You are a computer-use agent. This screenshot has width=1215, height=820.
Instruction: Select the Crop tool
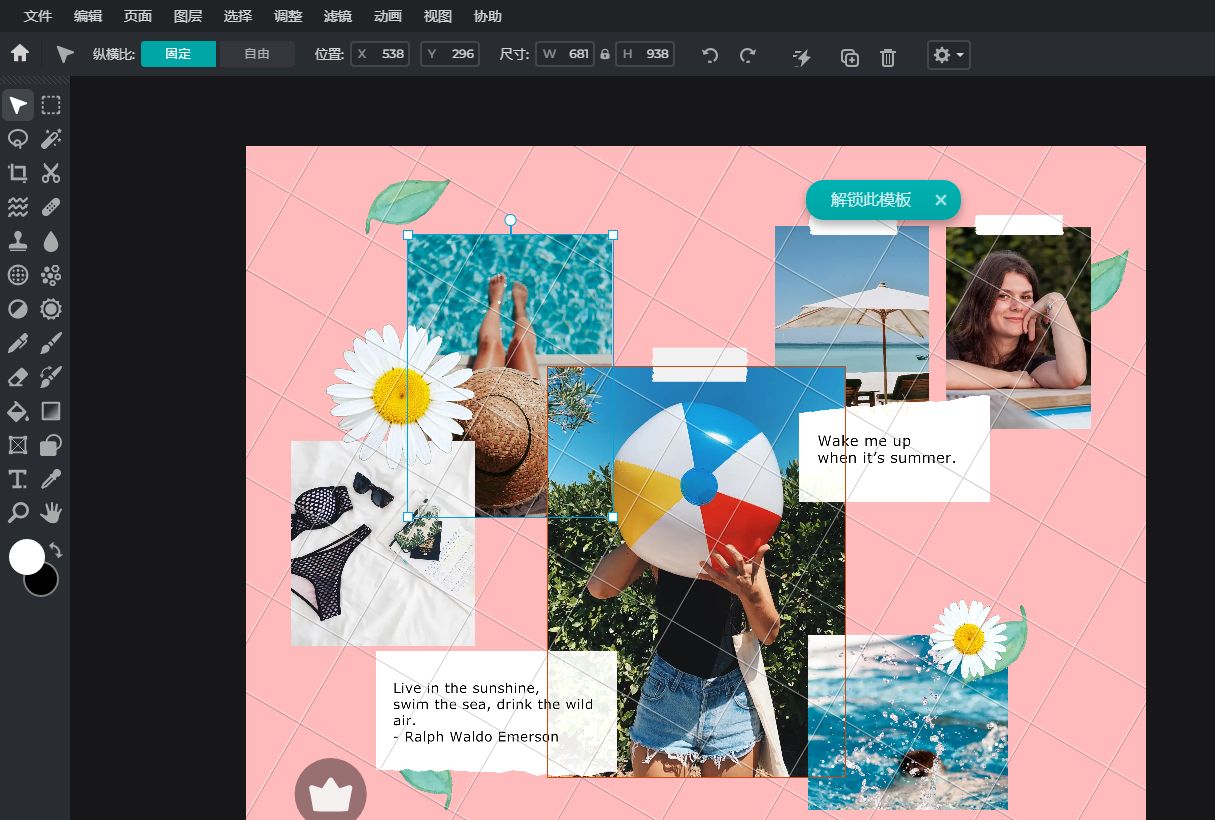tap(18, 173)
